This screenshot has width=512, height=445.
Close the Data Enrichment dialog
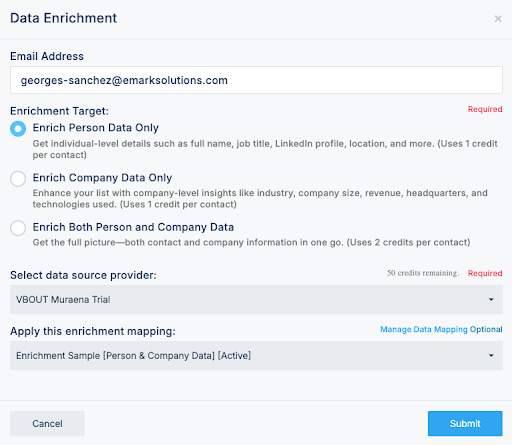click(x=498, y=19)
